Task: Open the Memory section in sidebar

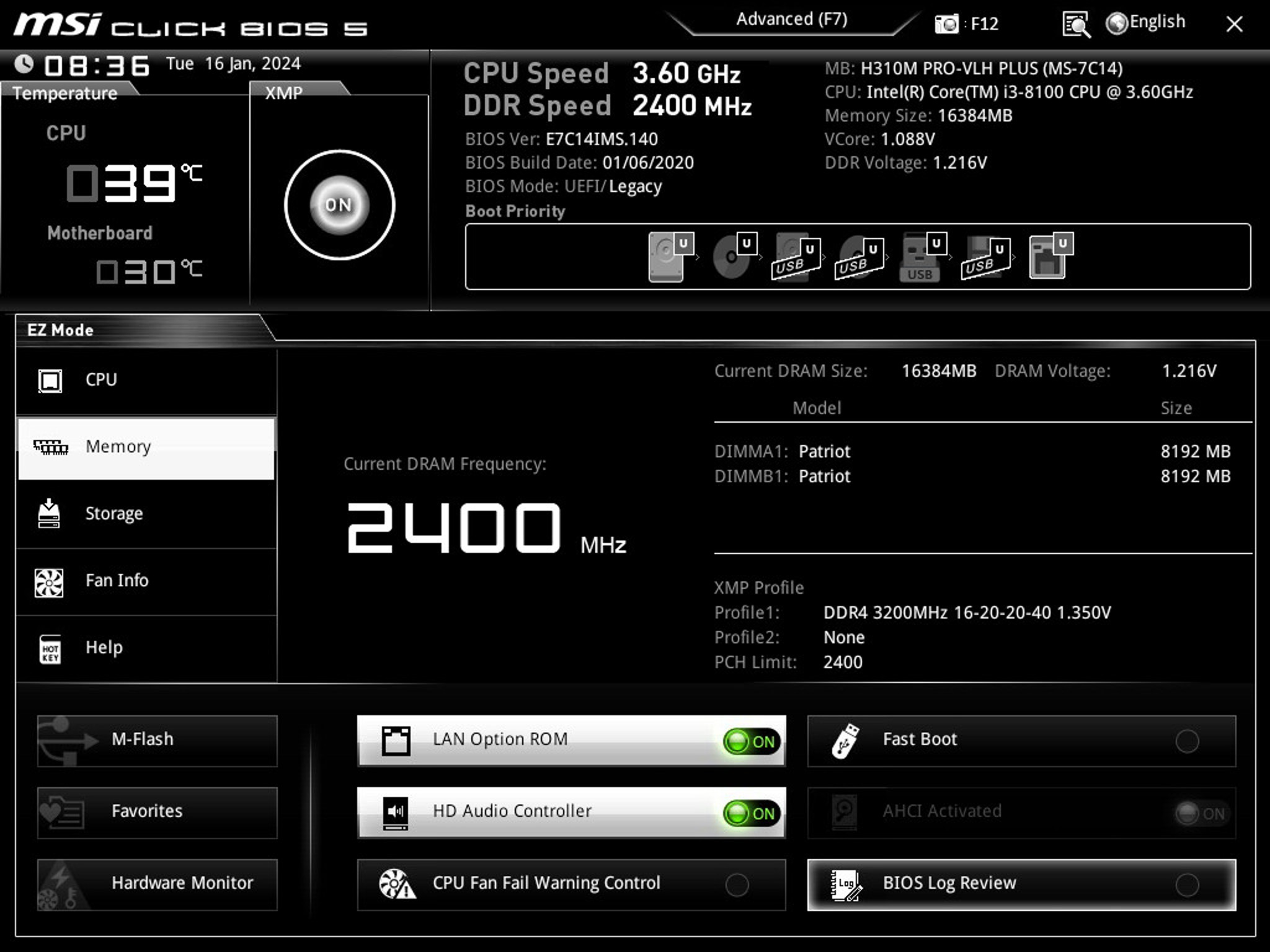Action: [146, 447]
